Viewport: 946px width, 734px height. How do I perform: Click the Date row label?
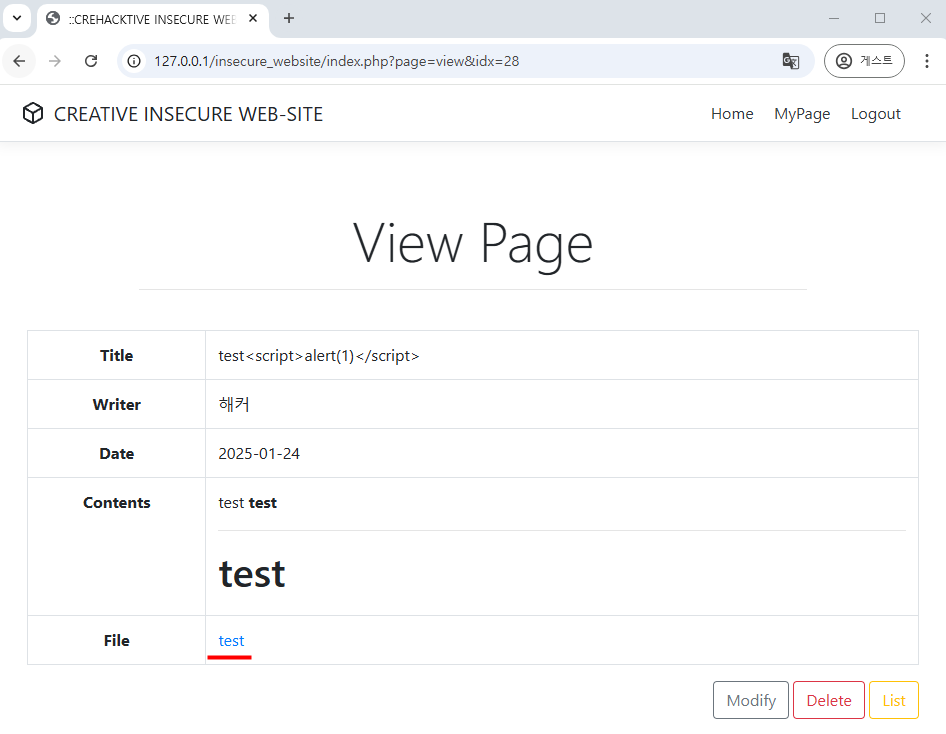tap(116, 454)
